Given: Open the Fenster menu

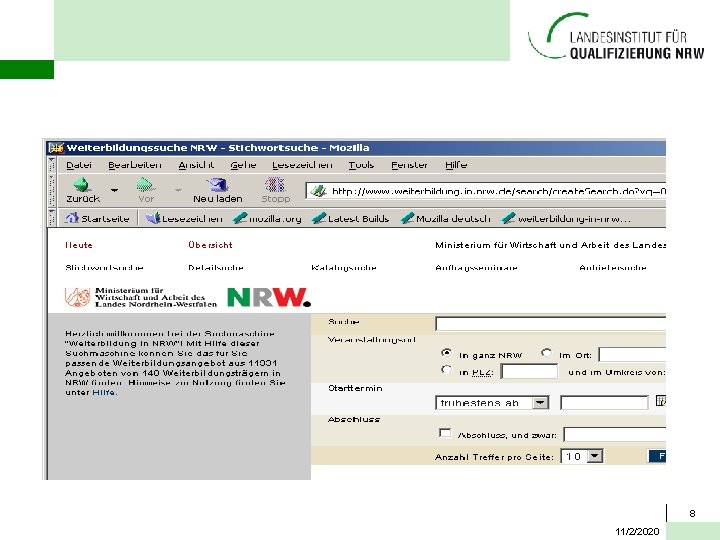Looking at the screenshot, I should [x=409, y=165].
